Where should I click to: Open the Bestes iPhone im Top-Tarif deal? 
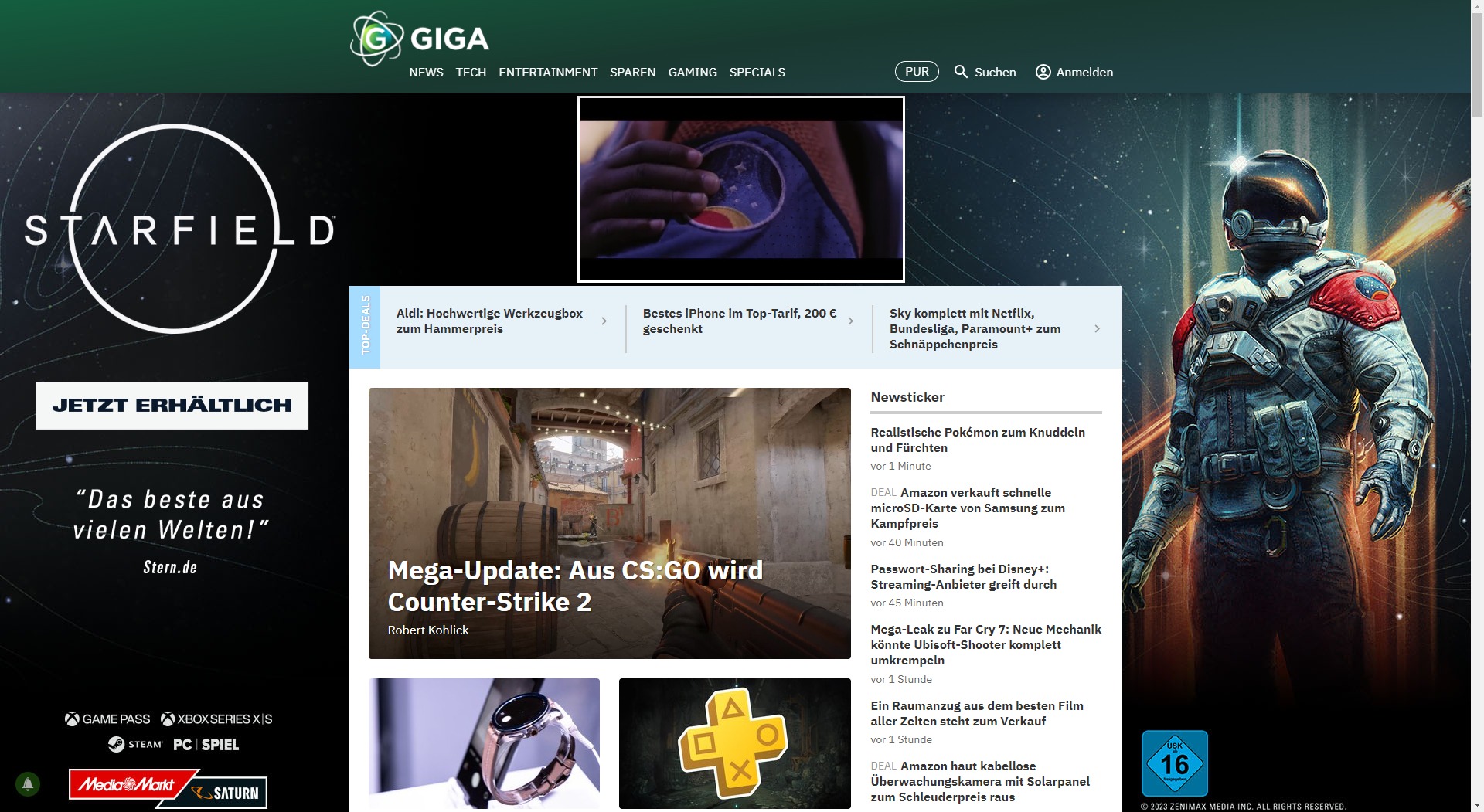point(740,321)
